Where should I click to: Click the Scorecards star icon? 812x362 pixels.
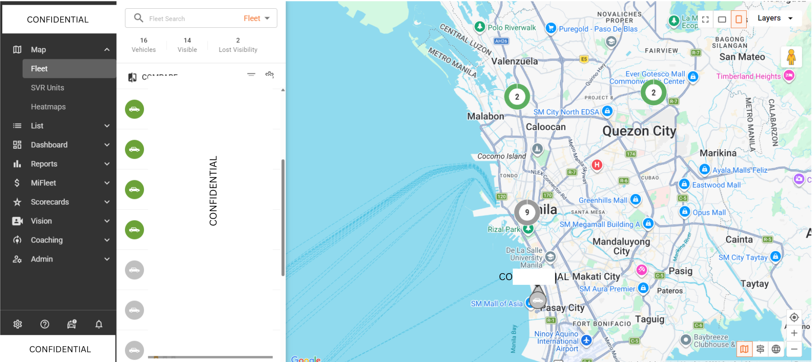coord(17,202)
